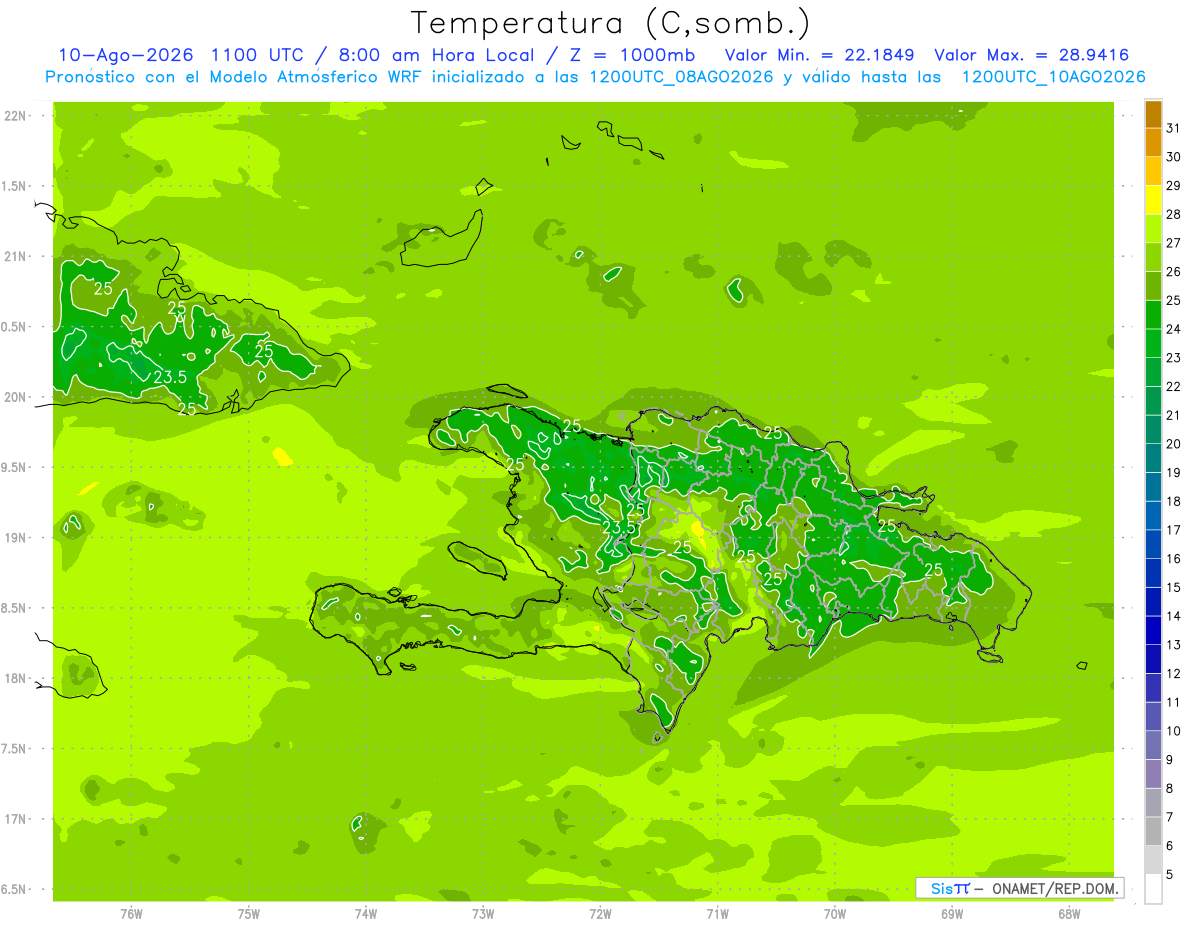Click the 10-Ago-2026 1100 UTC date text

(x=180, y=55)
